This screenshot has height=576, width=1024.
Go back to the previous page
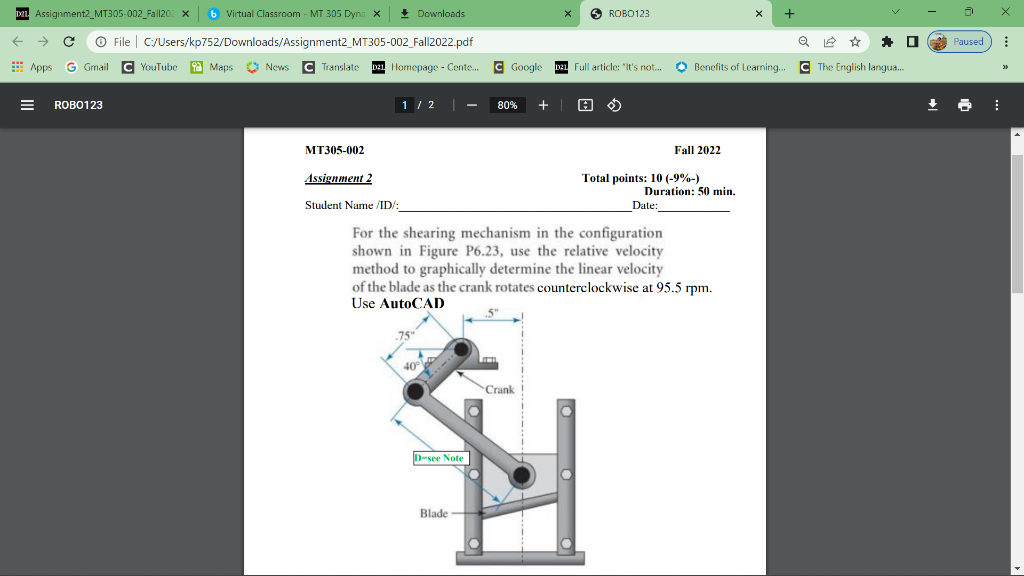click(x=18, y=42)
